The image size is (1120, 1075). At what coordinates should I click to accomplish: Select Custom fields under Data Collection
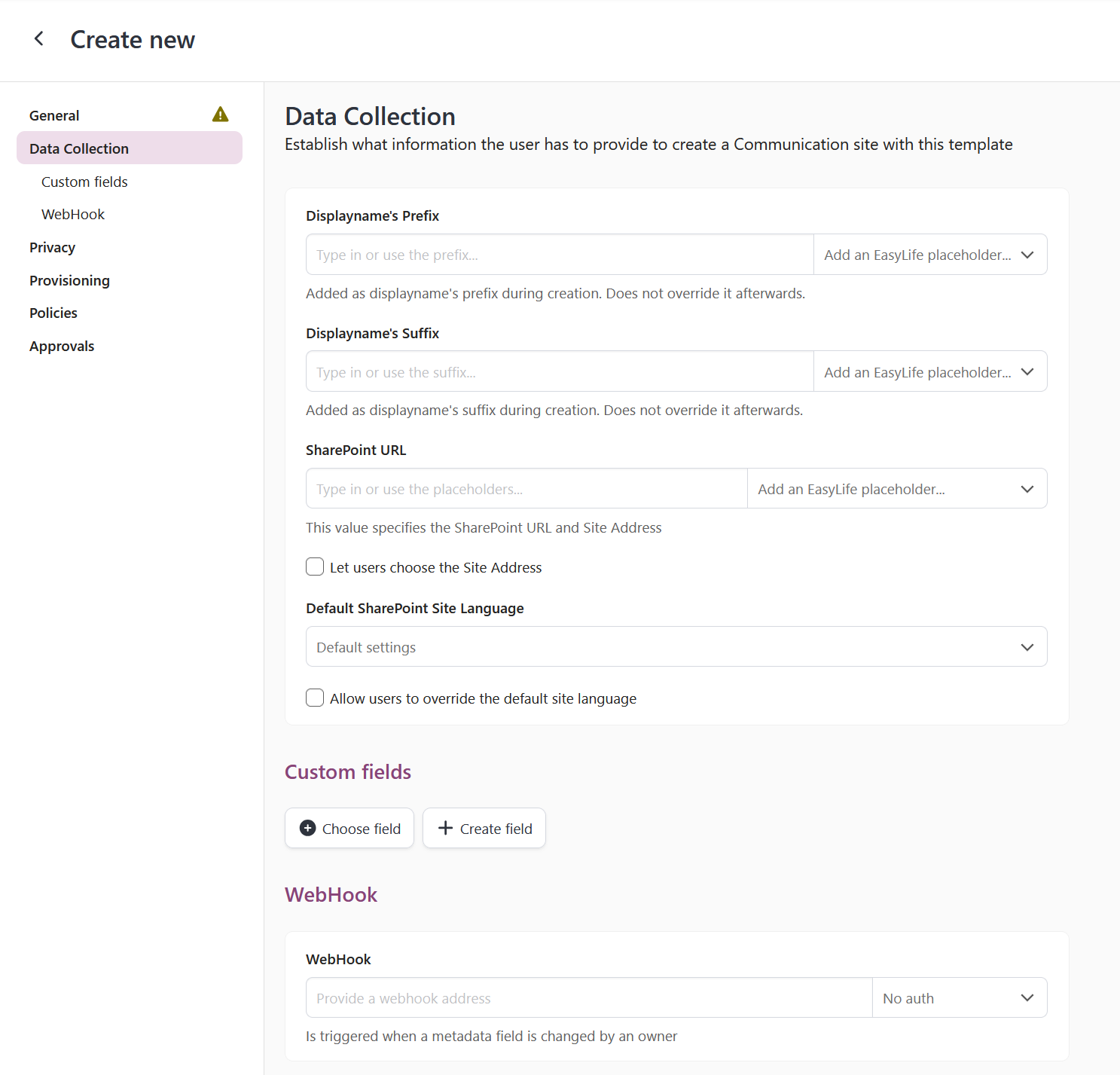click(x=84, y=182)
